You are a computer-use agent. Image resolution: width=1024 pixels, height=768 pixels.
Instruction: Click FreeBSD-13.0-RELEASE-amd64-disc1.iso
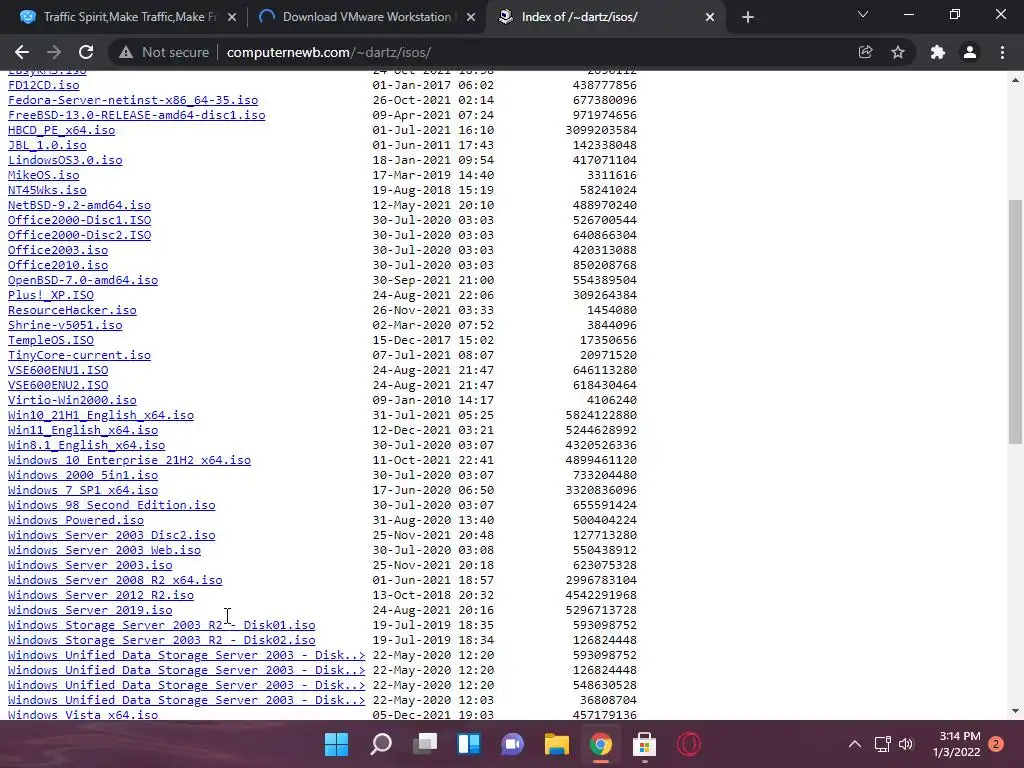[136, 115]
